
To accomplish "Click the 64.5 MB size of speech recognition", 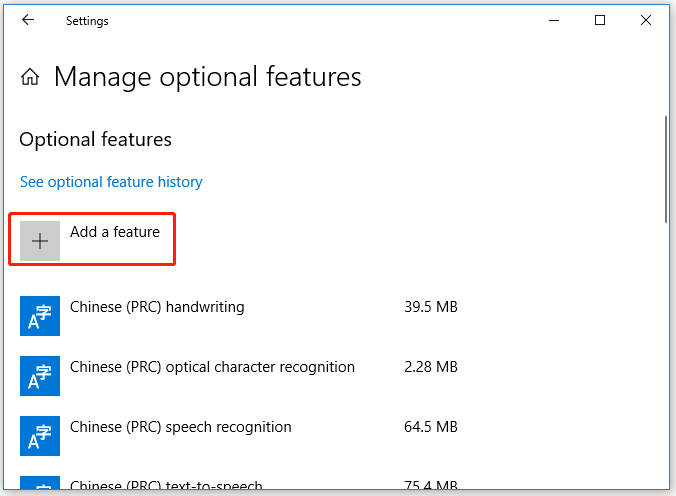I will 431,427.
